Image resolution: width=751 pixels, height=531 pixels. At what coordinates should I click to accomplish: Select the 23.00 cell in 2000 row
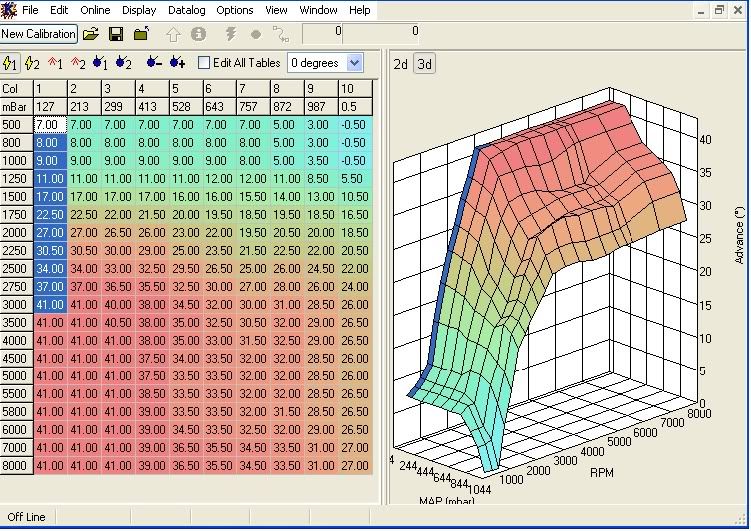coord(185,233)
